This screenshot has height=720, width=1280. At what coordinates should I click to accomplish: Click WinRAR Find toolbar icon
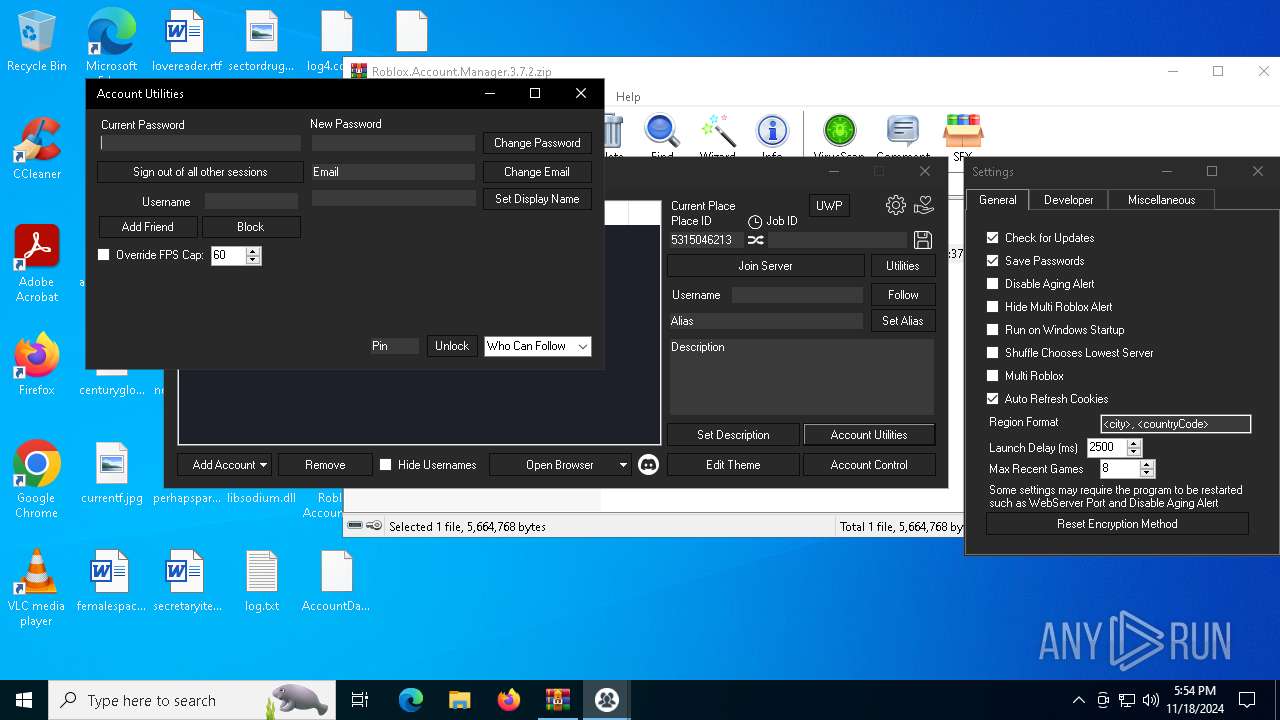point(662,137)
